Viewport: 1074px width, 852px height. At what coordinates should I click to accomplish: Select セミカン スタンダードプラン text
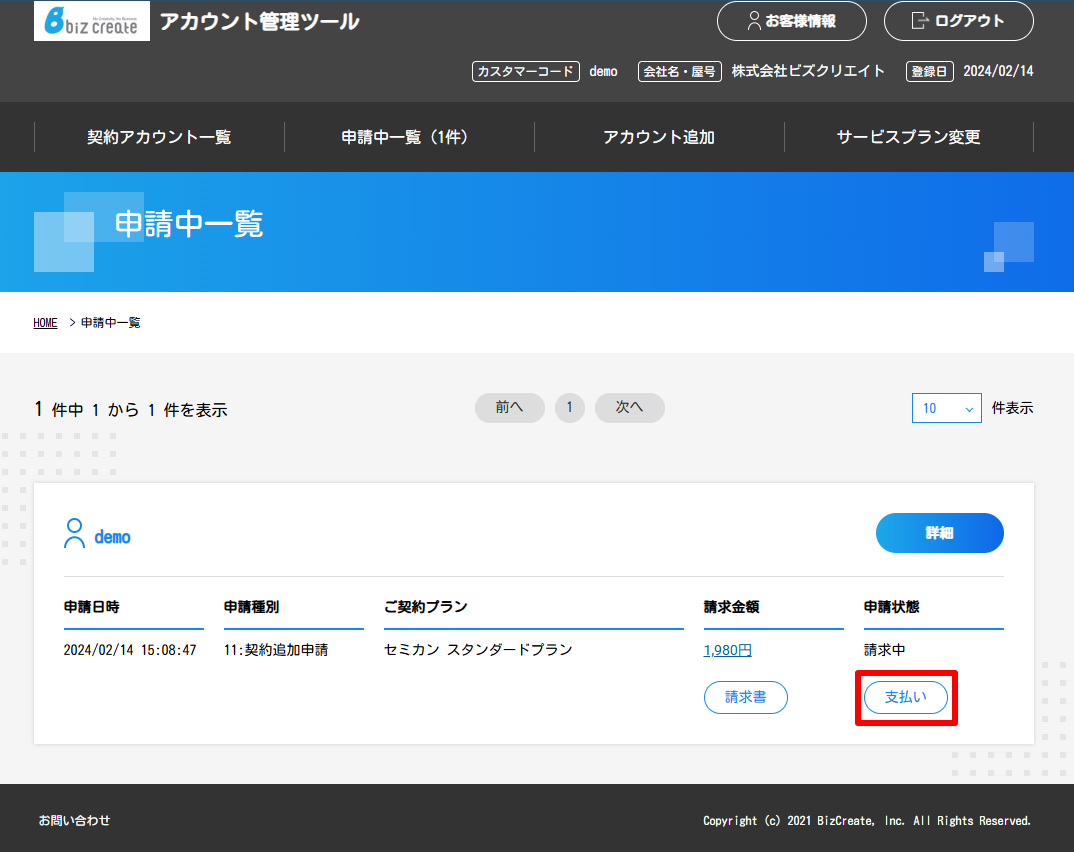pos(478,650)
